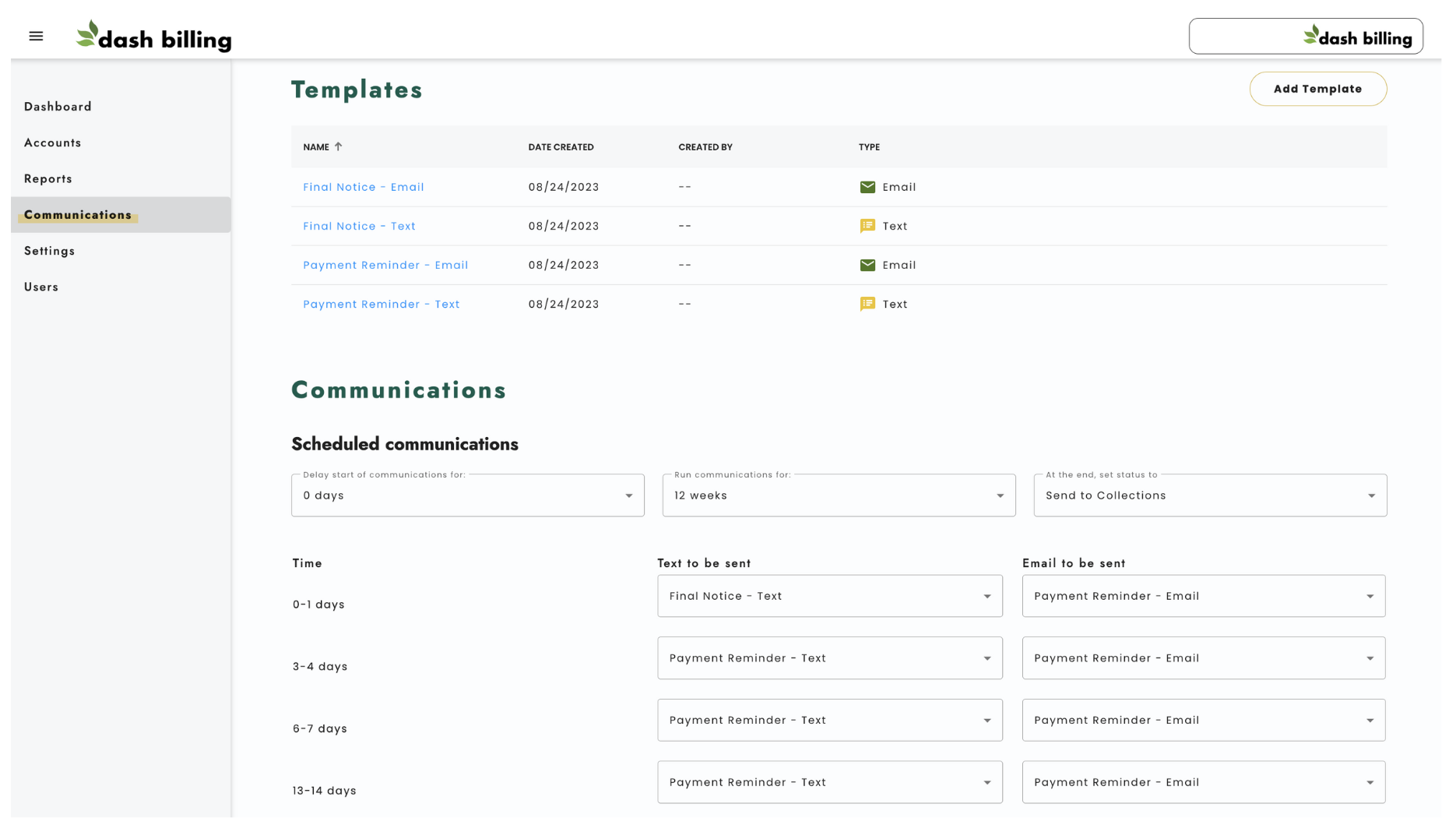Open the Users section

(x=40, y=287)
